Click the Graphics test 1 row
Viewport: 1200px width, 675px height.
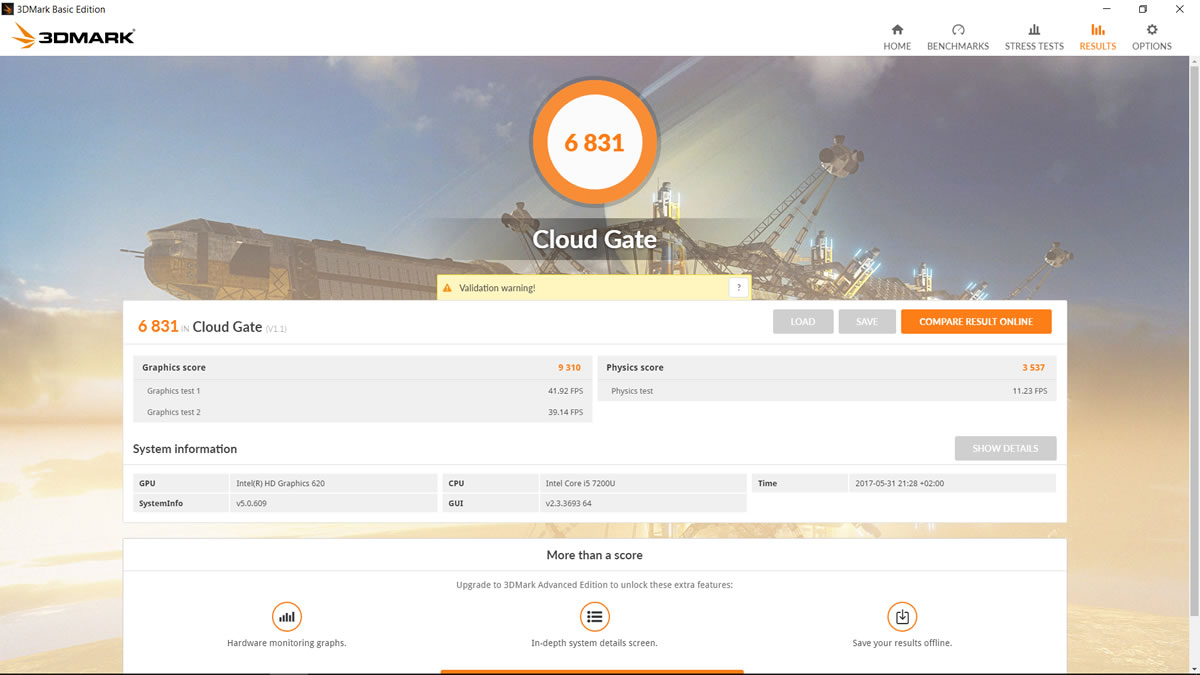[x=363, y=391]
